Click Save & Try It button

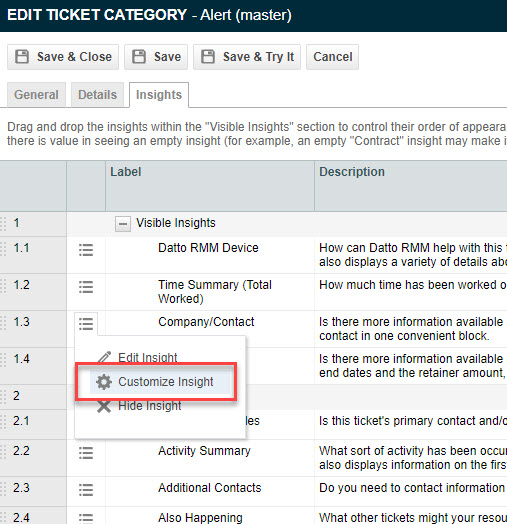(247, 57)
